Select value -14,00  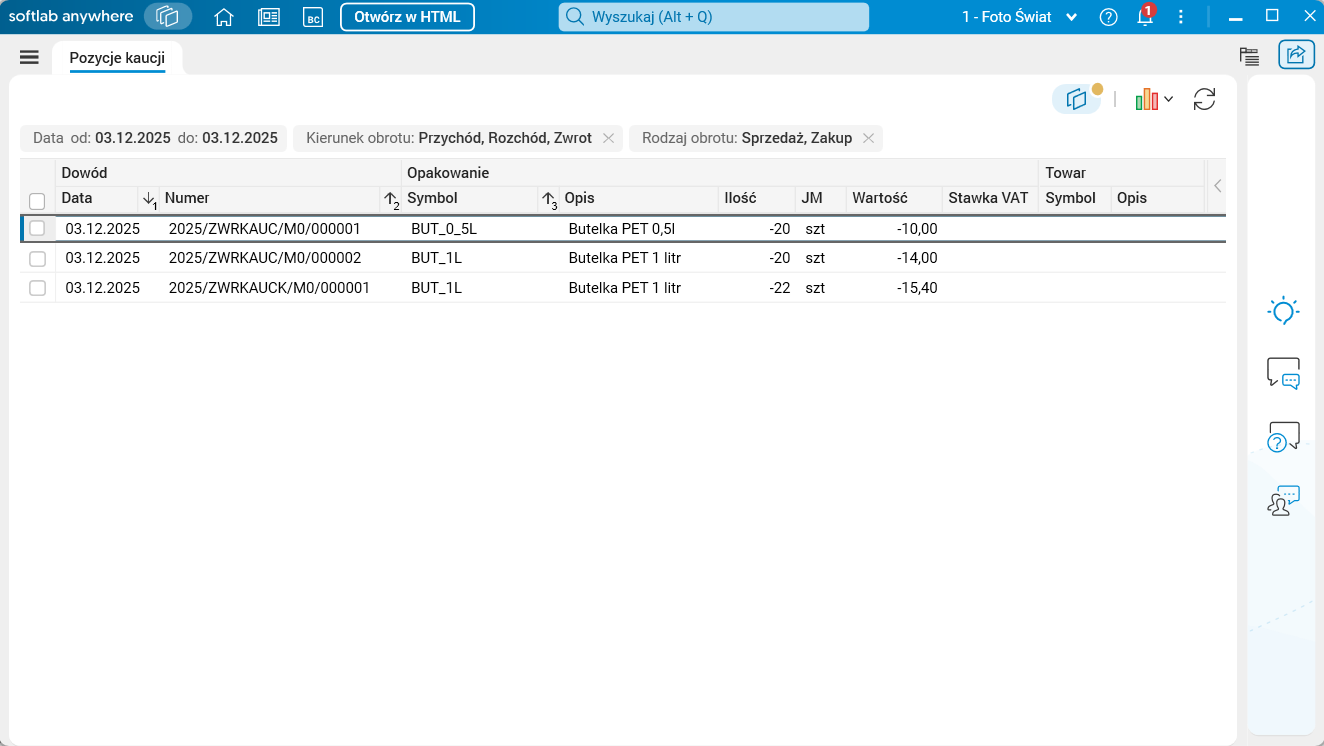[917, 258]
